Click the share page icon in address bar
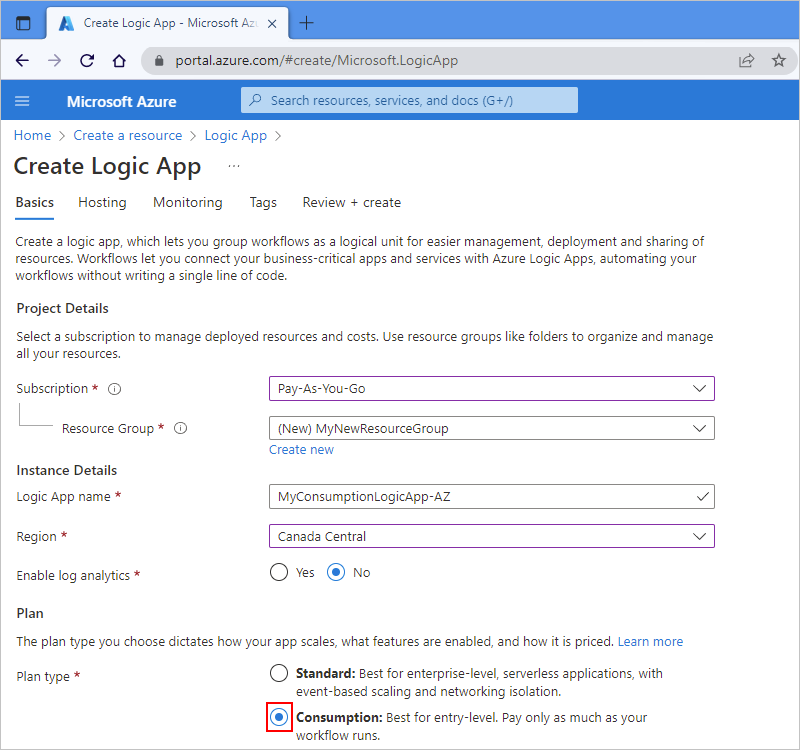 746,60
